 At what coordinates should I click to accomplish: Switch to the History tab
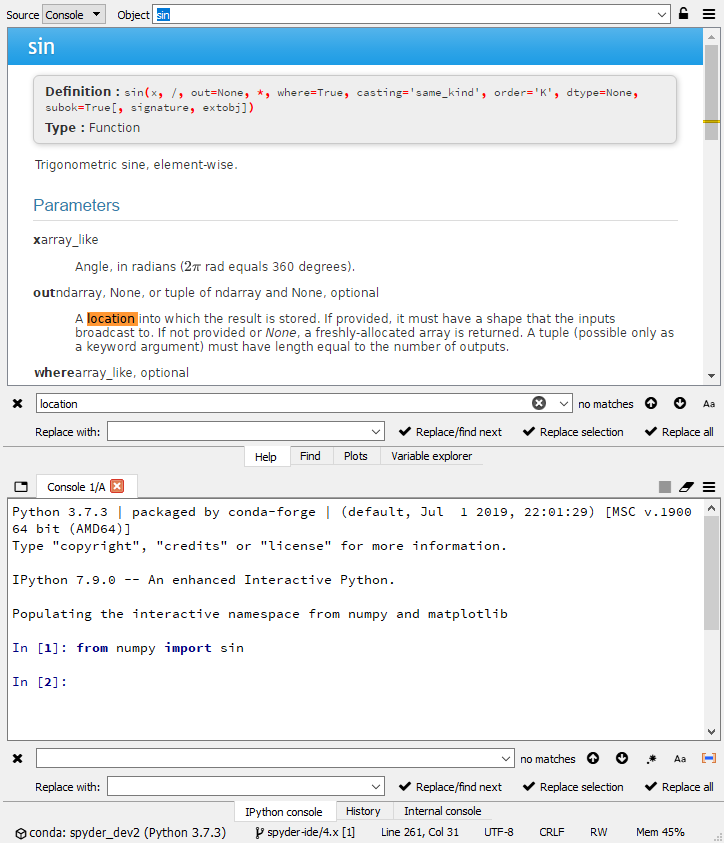(x=363, y=811)
